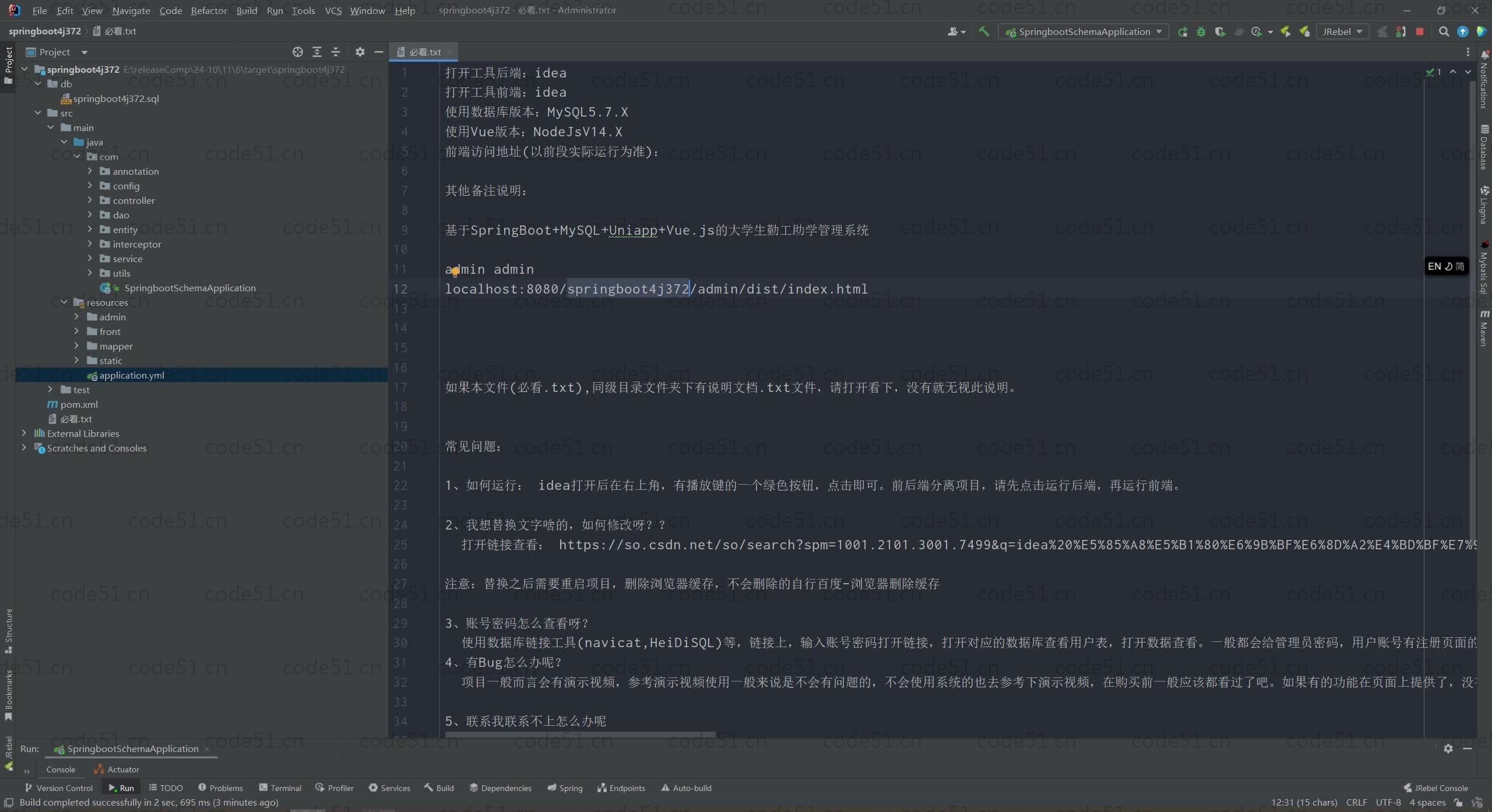Open the SpringbootSchemaApplication run configuration dropdown
Screen dimensions: 1492x812
coord(1084,31)
